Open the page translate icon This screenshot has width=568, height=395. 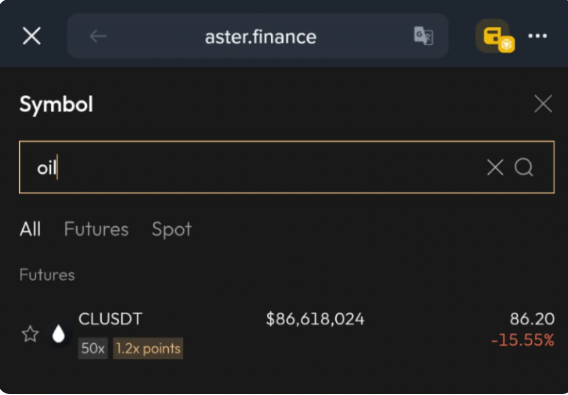423,36
